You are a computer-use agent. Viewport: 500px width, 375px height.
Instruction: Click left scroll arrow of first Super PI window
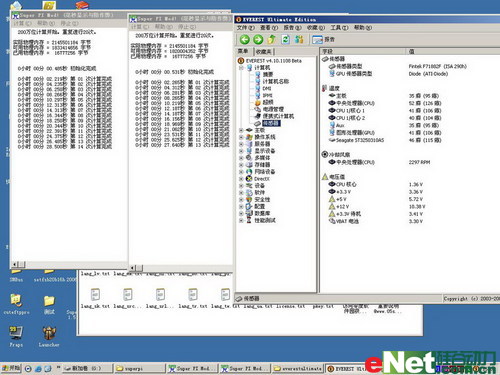pyautogui.click(x=14, y=265)
